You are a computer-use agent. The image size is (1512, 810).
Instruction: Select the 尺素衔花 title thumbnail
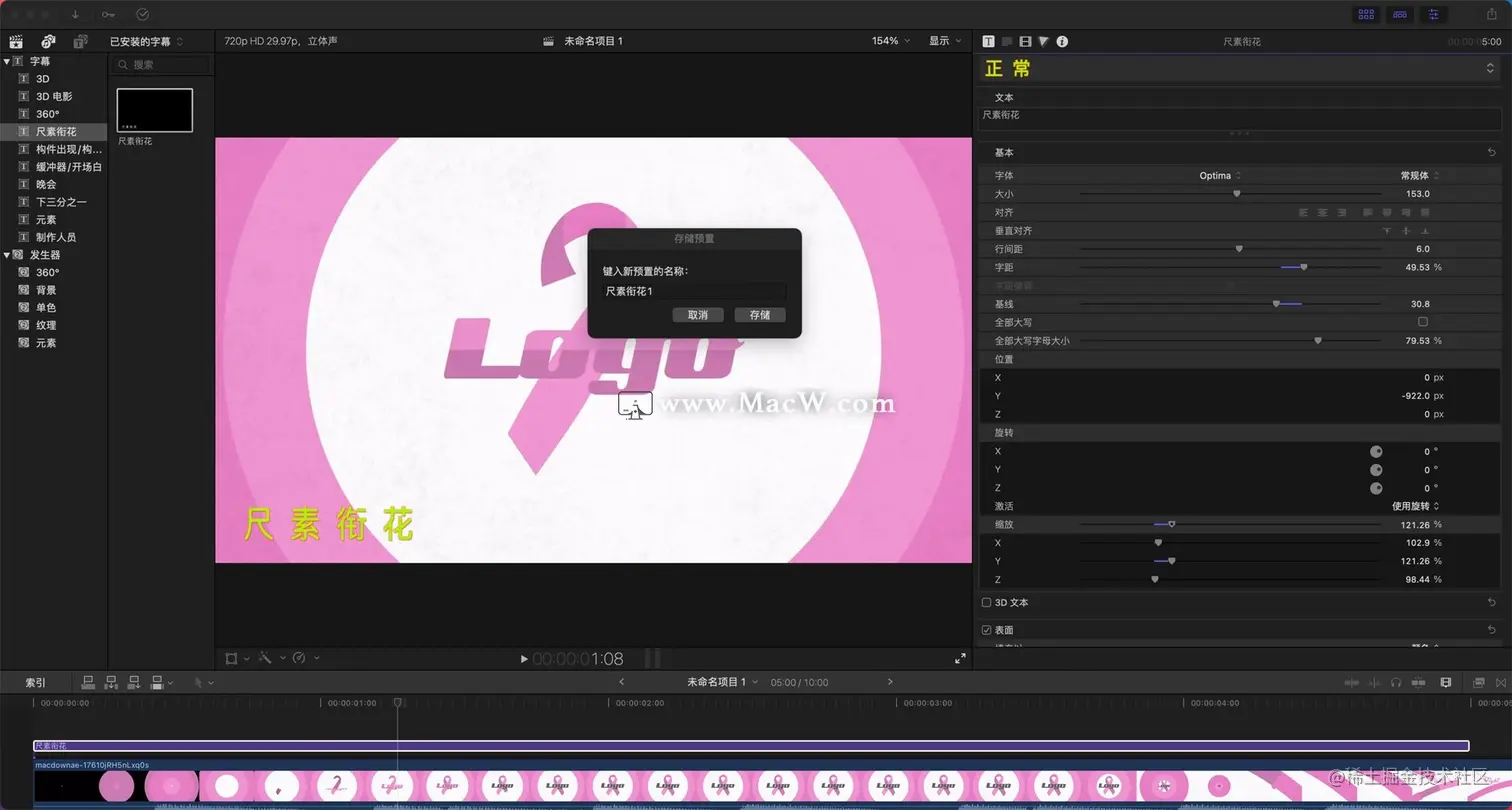coord(155,110)
